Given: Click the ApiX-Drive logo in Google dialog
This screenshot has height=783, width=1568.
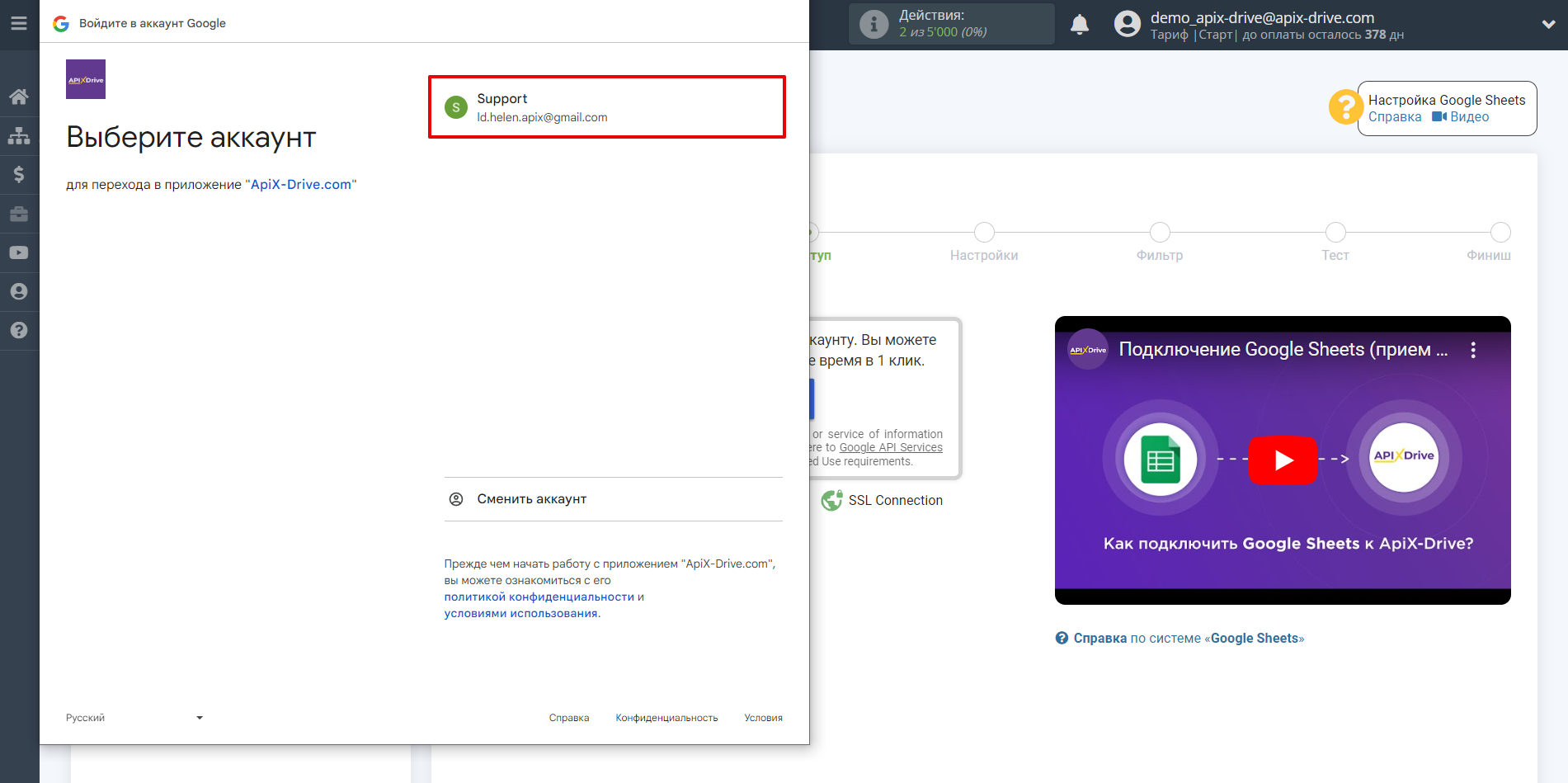Looking at the screenshot, I should 86,79.
